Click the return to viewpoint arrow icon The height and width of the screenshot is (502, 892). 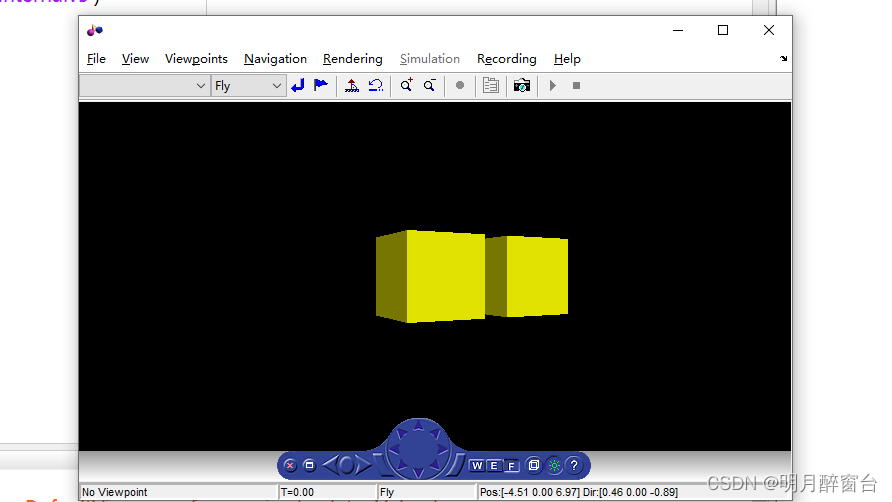pos(298,85)
